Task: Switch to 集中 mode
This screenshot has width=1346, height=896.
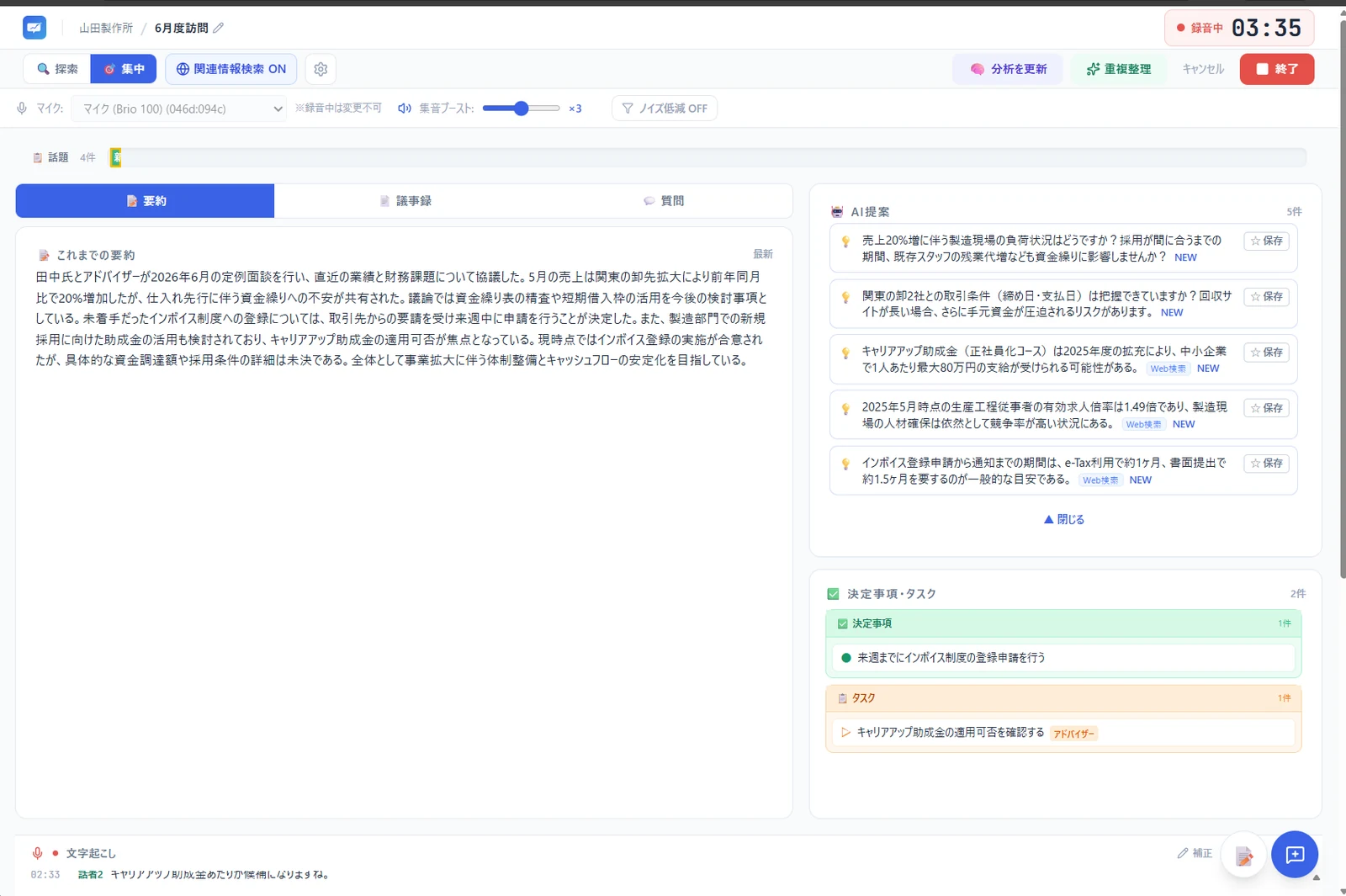Action: coord(124,69)
